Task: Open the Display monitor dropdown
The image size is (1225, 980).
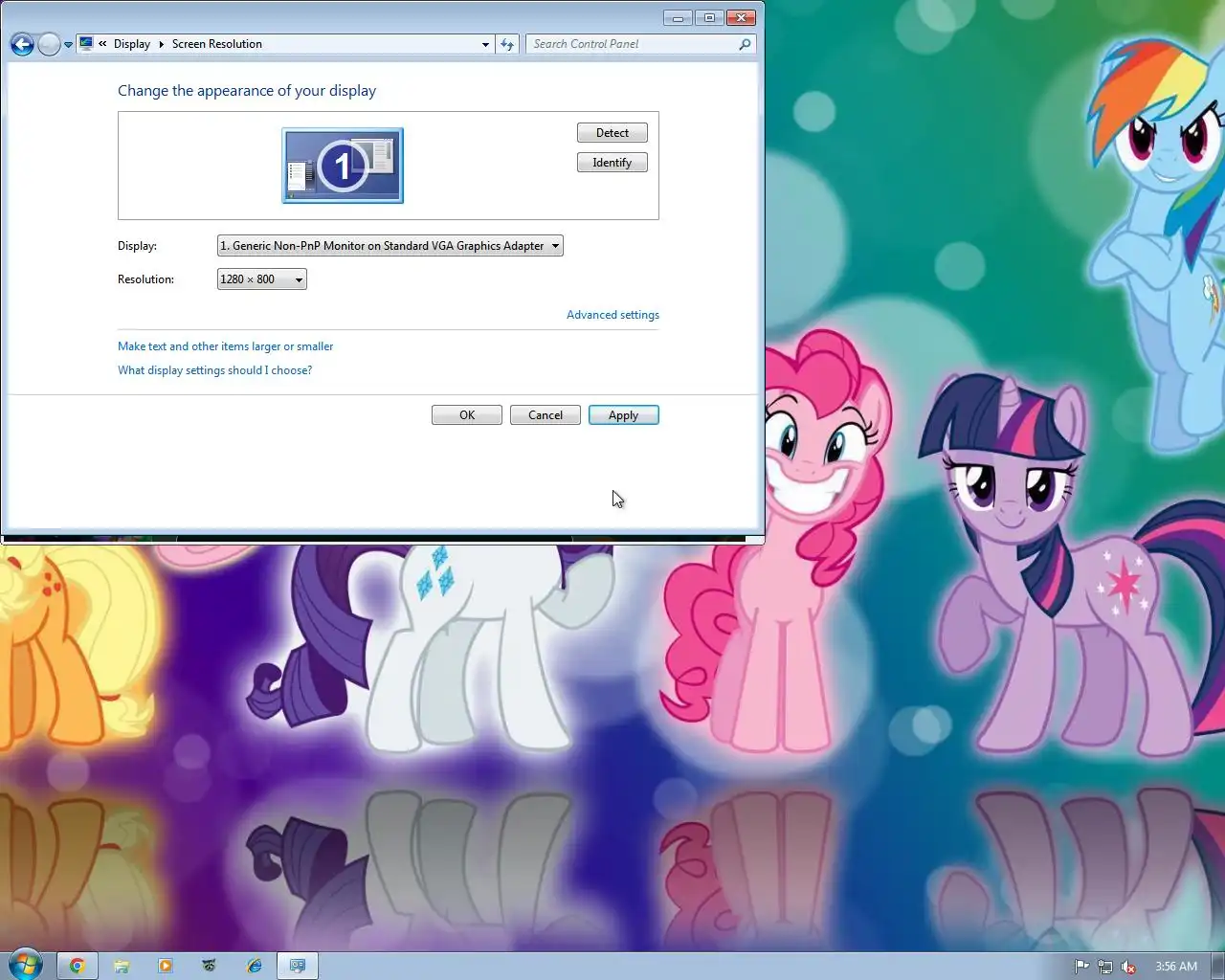Action: click(x=390, y=246)
